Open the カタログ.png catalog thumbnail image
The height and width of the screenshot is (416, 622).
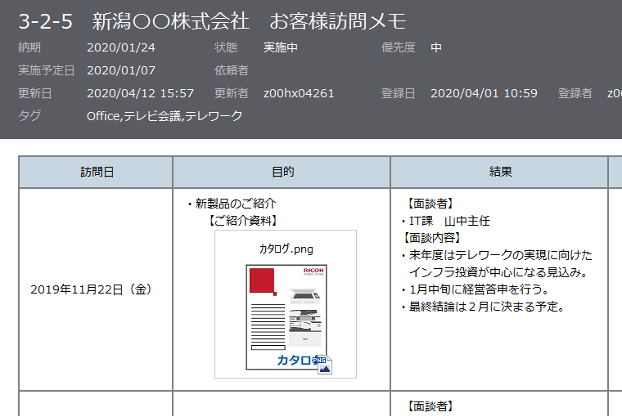286,317
